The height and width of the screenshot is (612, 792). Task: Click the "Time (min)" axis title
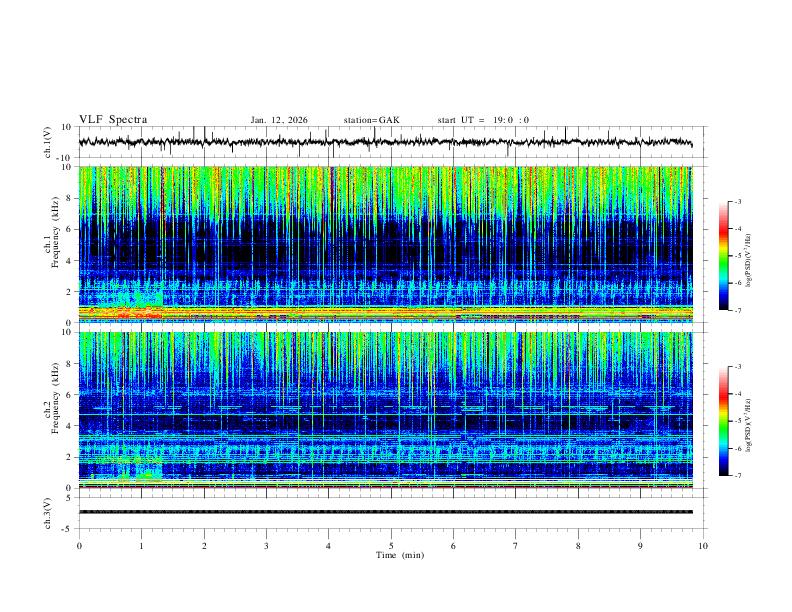[x=400, y=555]
